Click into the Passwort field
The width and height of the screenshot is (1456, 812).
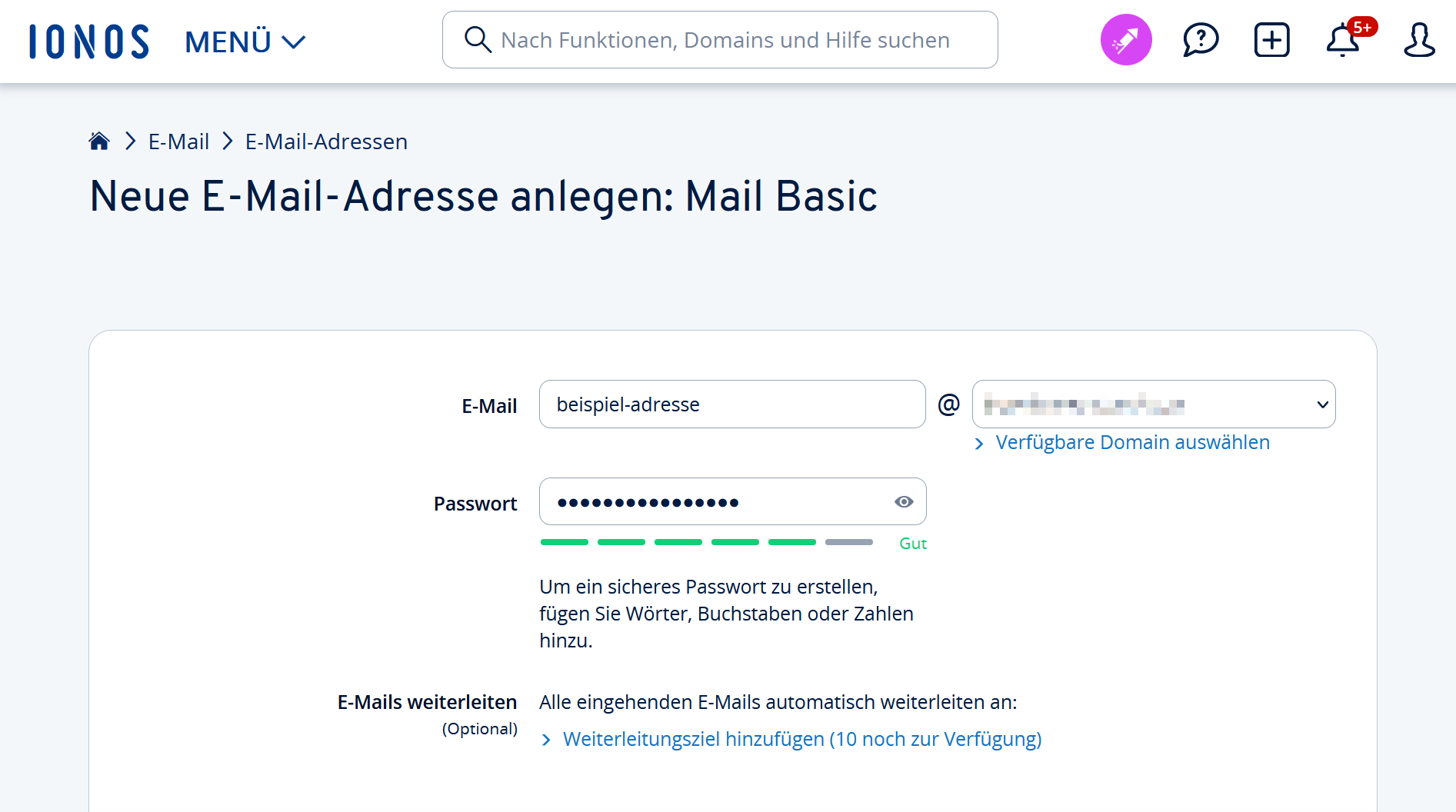732,501
